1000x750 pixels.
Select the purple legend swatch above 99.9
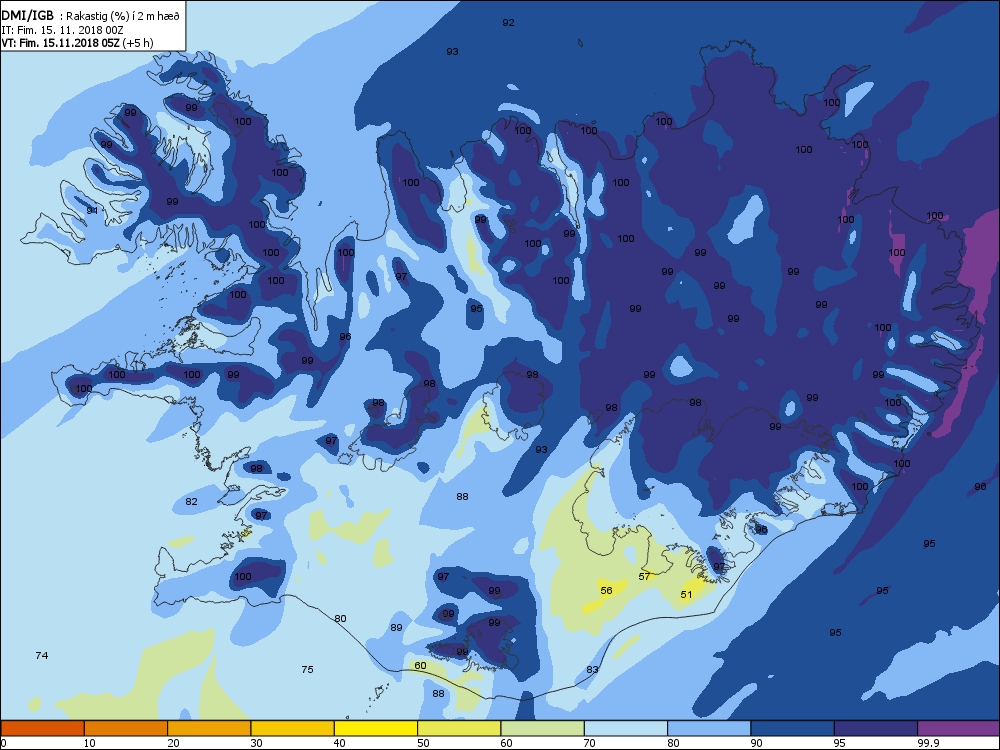click(959, 728)
